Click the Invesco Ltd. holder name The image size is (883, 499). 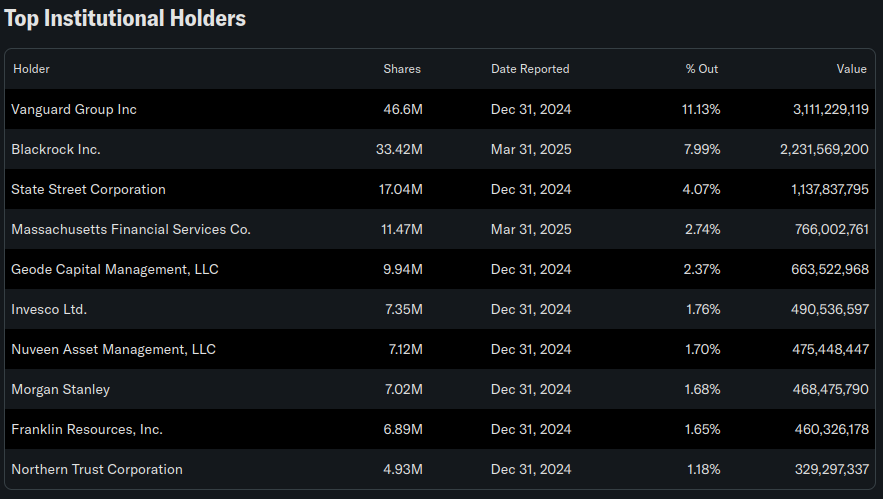coord(49,309)
